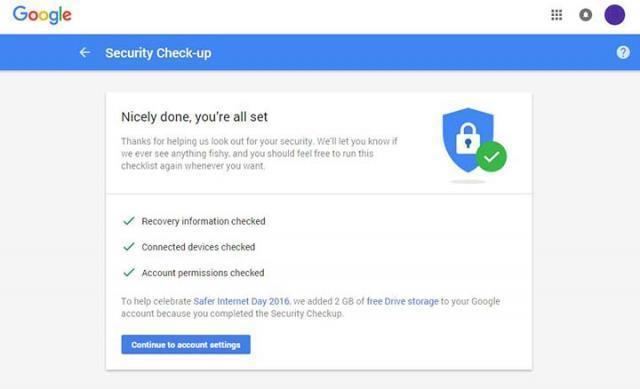Open the purple account avatar
Image resolution: width=640 pixels, height=389 pixels.
(614, 15)
